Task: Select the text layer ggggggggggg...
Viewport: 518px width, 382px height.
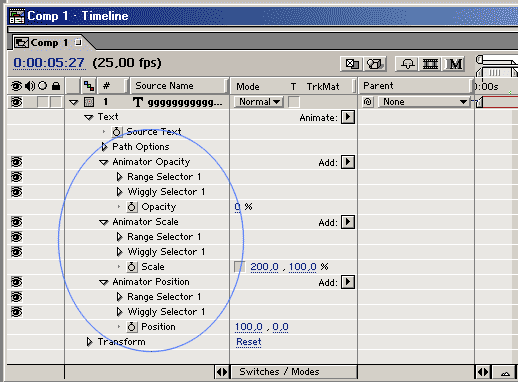Action: pyautogui.click(x=184, y=102)
